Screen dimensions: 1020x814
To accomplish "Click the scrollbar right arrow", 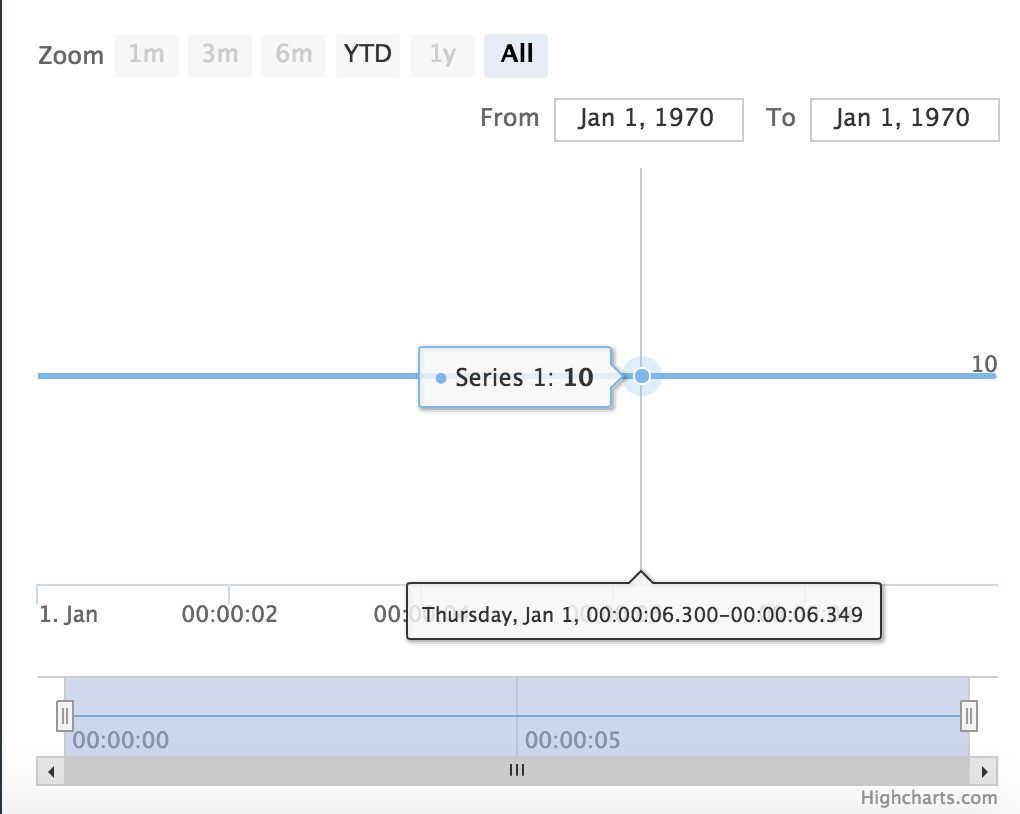I will click(x=985, y=771).
